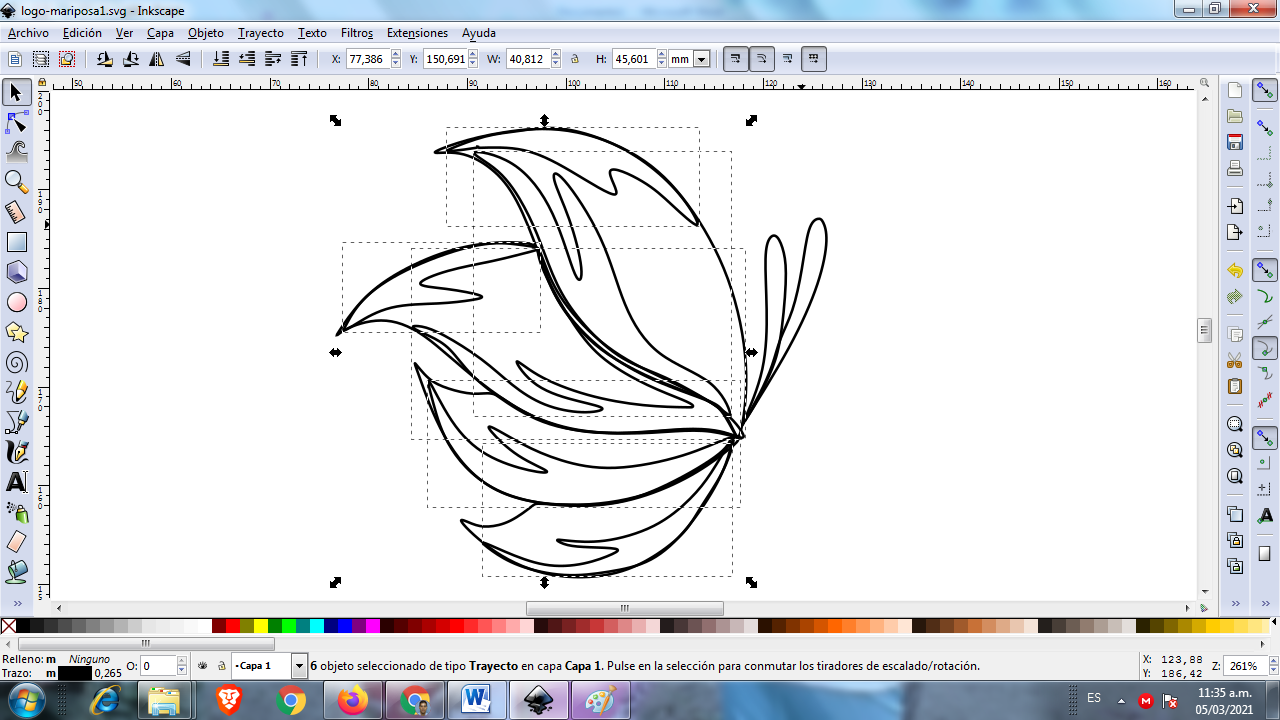The height and width of the screenshot is (720, 1280).
Task: Select the Text tool
Action: (x=16, y=482)
